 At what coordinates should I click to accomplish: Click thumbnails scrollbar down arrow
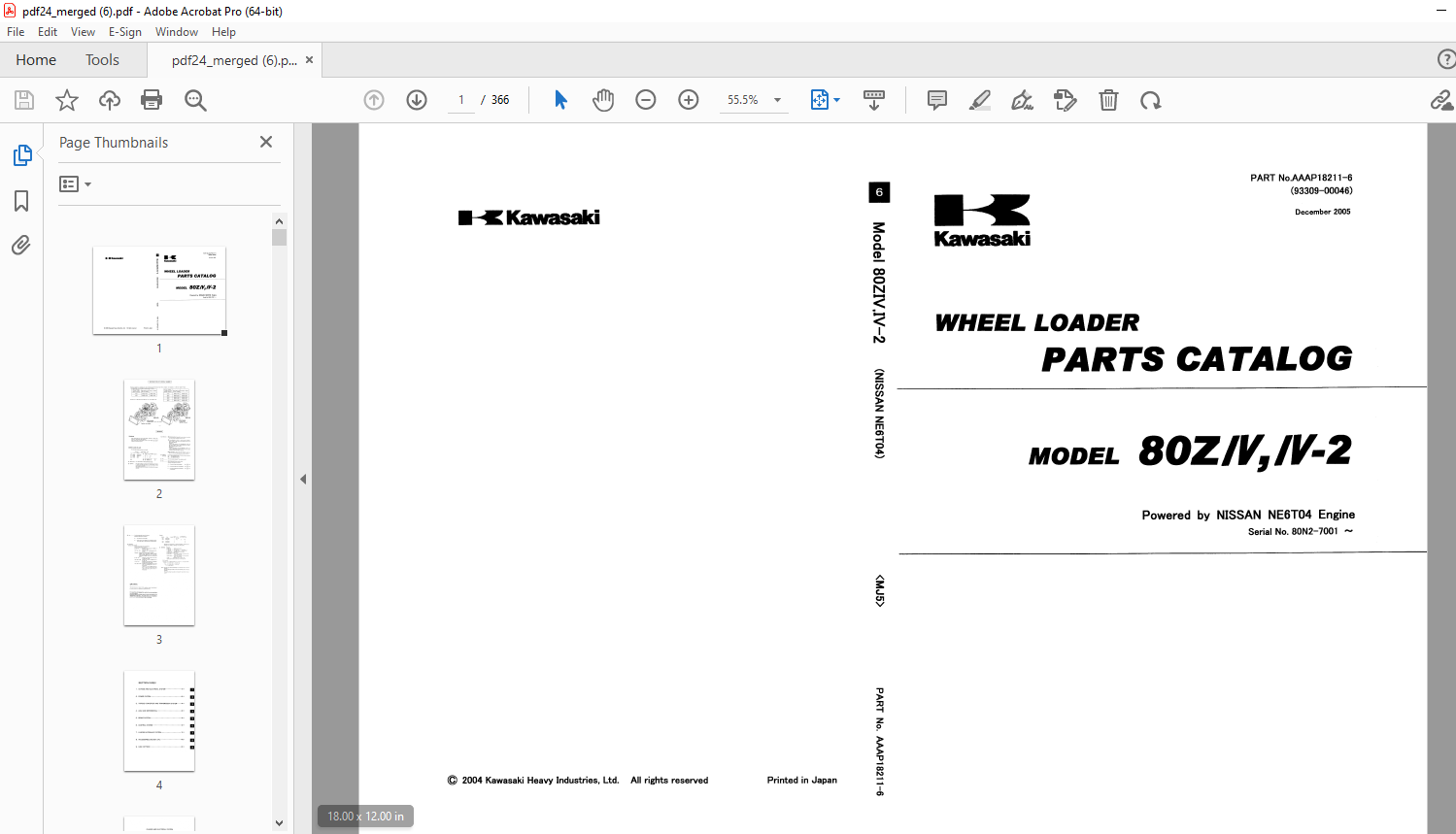280,823
